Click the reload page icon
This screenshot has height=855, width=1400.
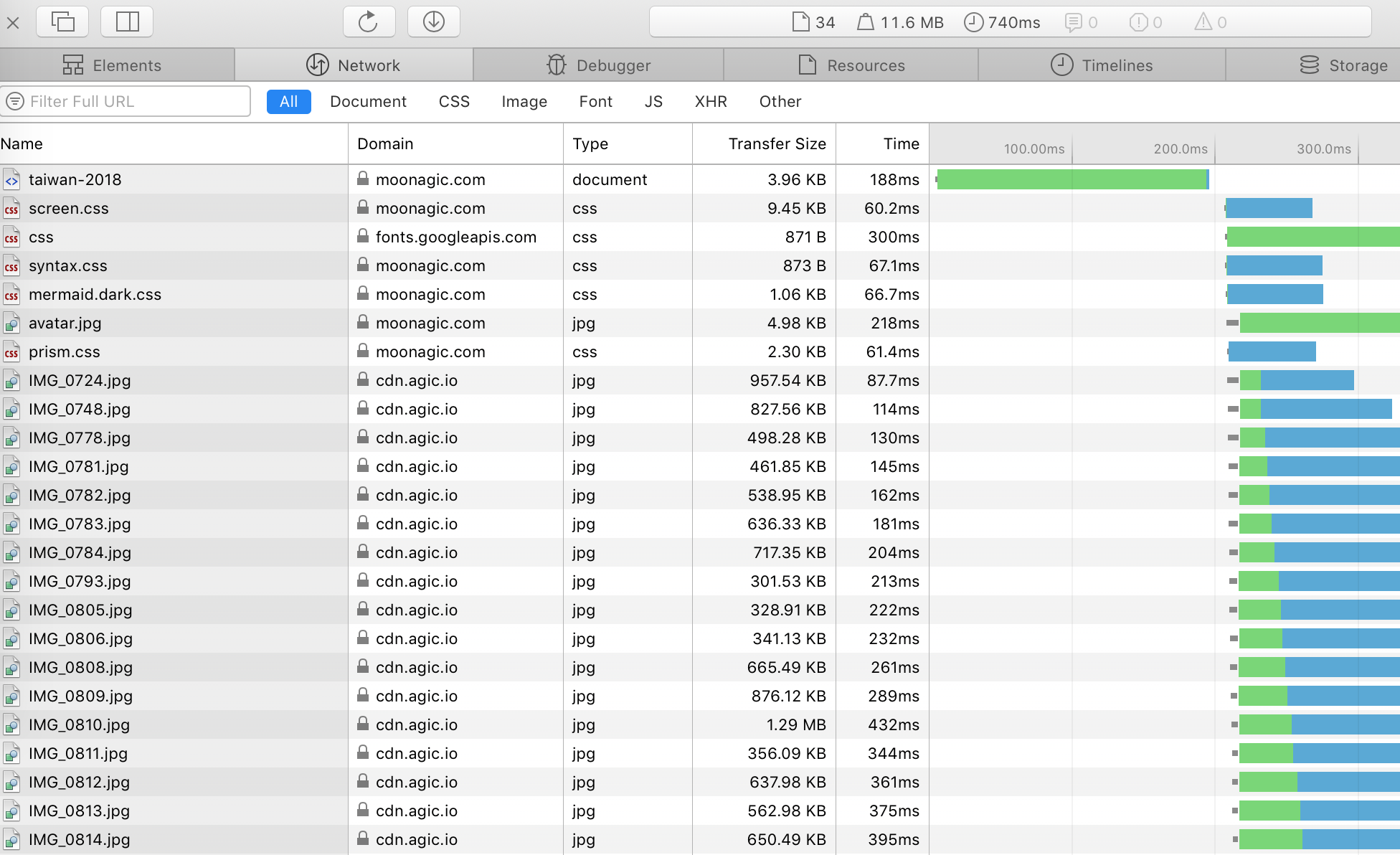pyautogui.click(x=369, y=22)
